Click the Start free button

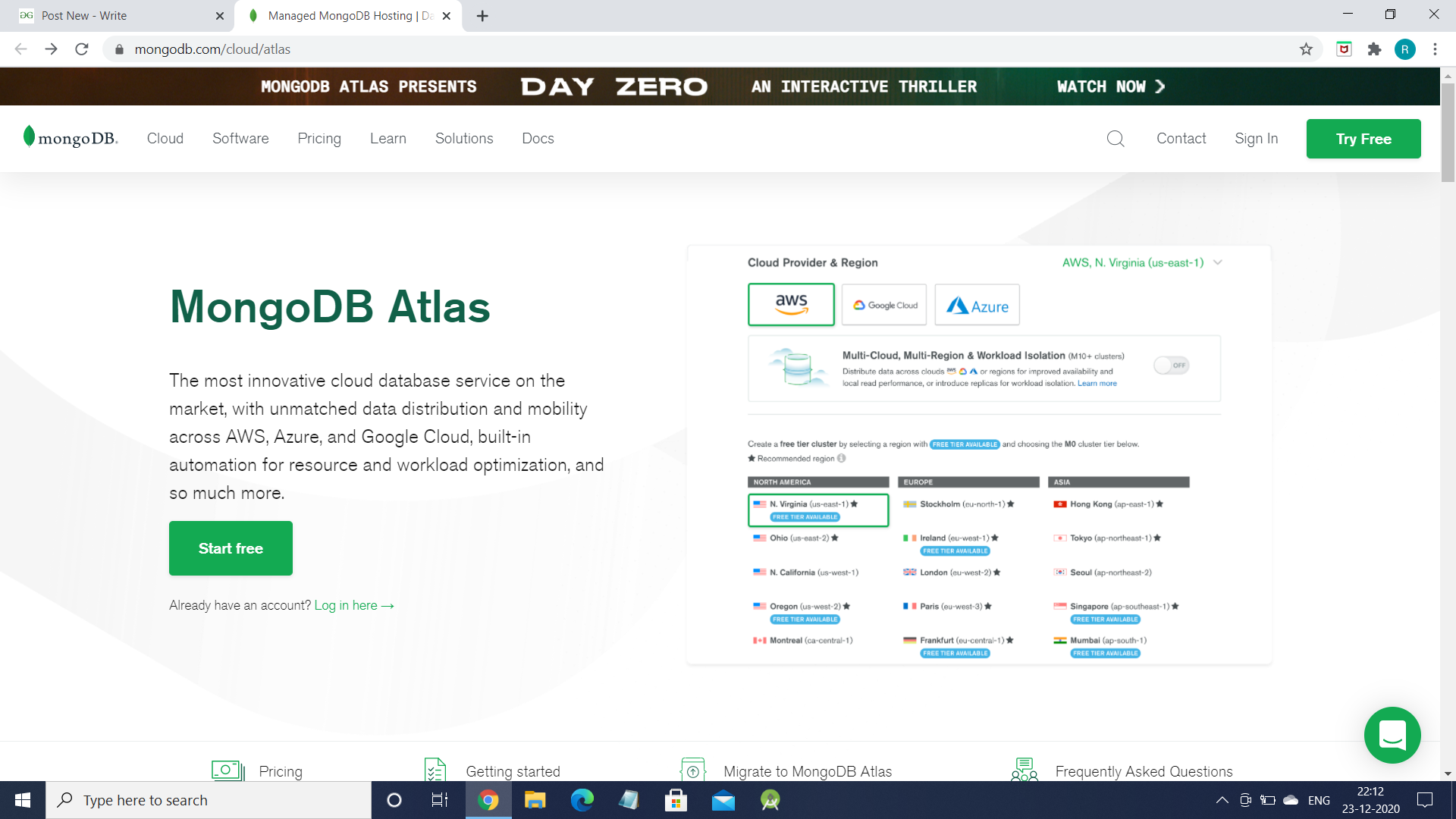pyautogui.click(x=231, y=548)
